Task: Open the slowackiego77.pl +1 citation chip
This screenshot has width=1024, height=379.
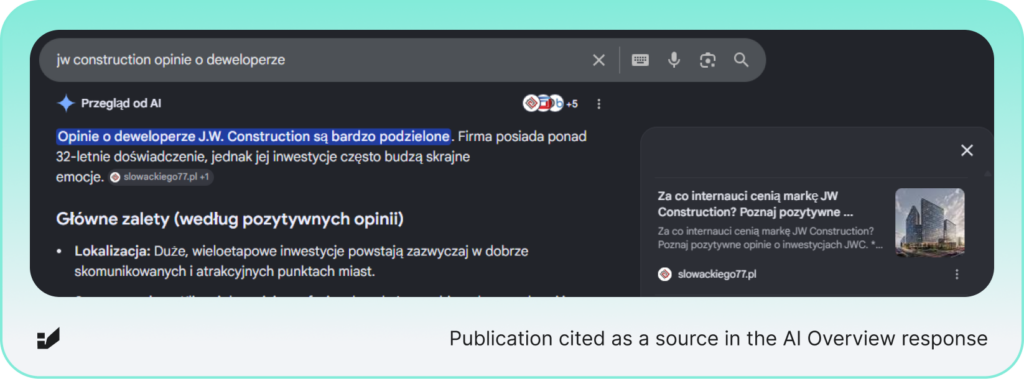Action: [161, 177]
